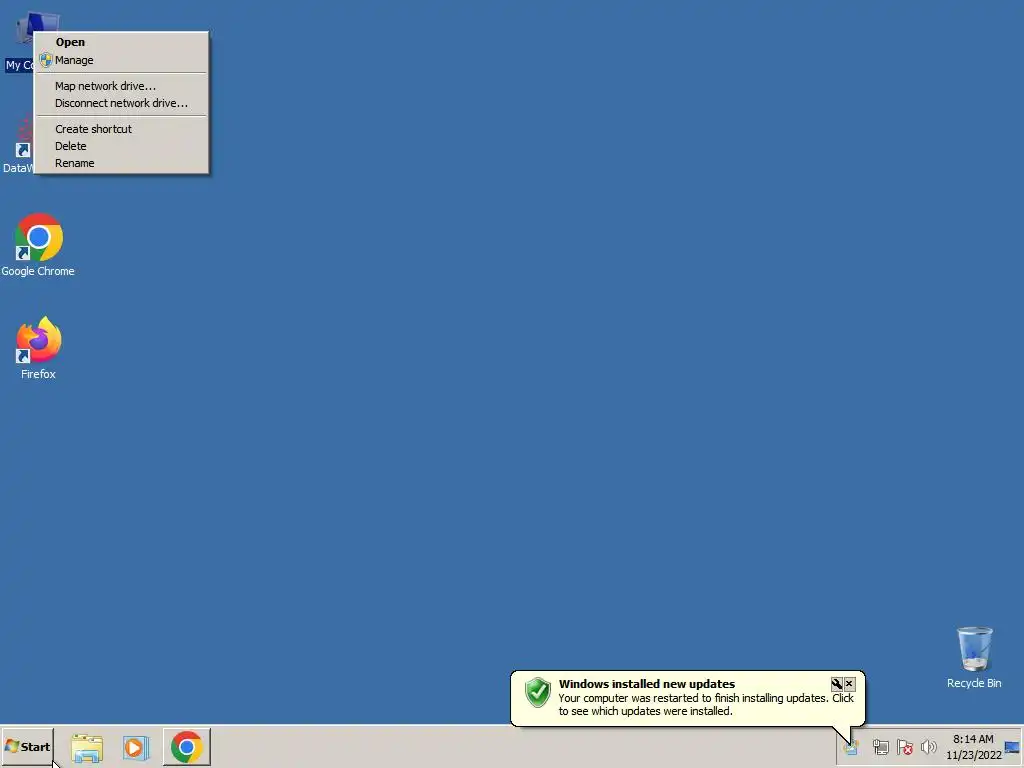Open the Action Center flag icon
Image resolution: width=1024 pixels, height=768 pixels.
click(x=904, y=747)
